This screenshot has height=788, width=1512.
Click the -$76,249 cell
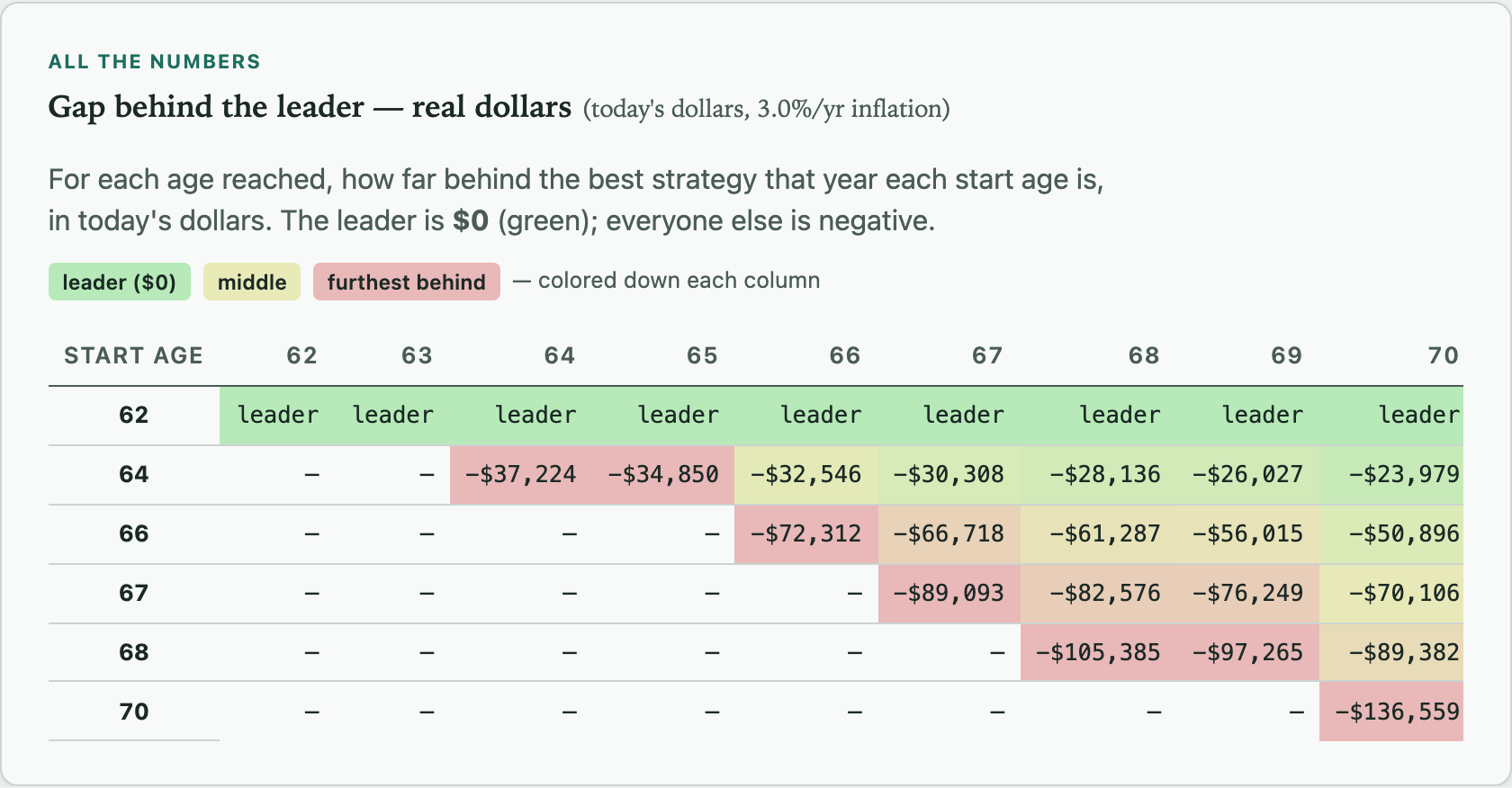(x=1248, y=593)
